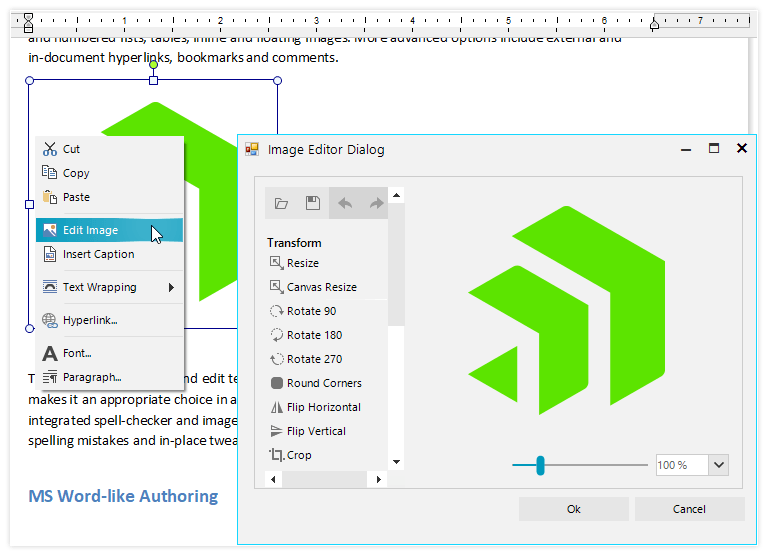
Task: Flip the image with Flip Horizontal
Action: pos(315,407)
